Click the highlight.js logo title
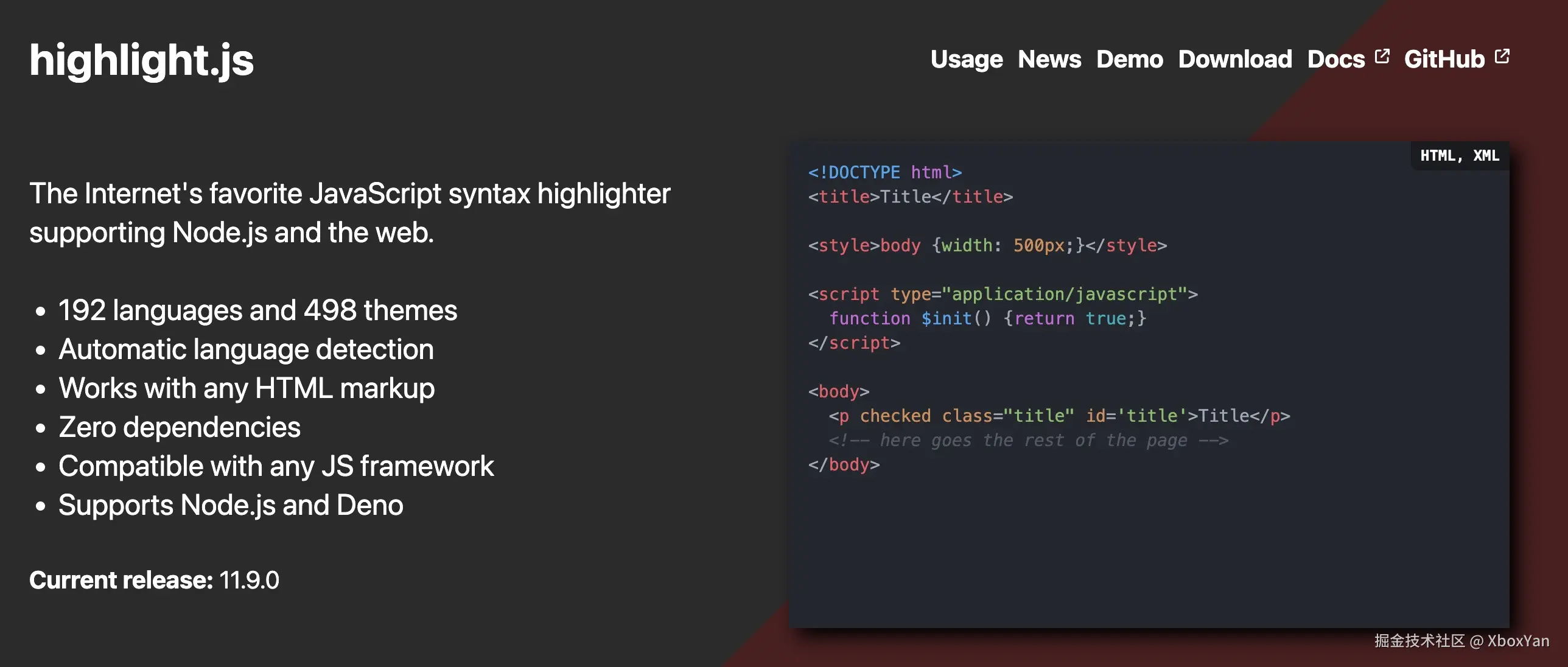Screen dimensions: 1568x667 click(x=141, y=60)
